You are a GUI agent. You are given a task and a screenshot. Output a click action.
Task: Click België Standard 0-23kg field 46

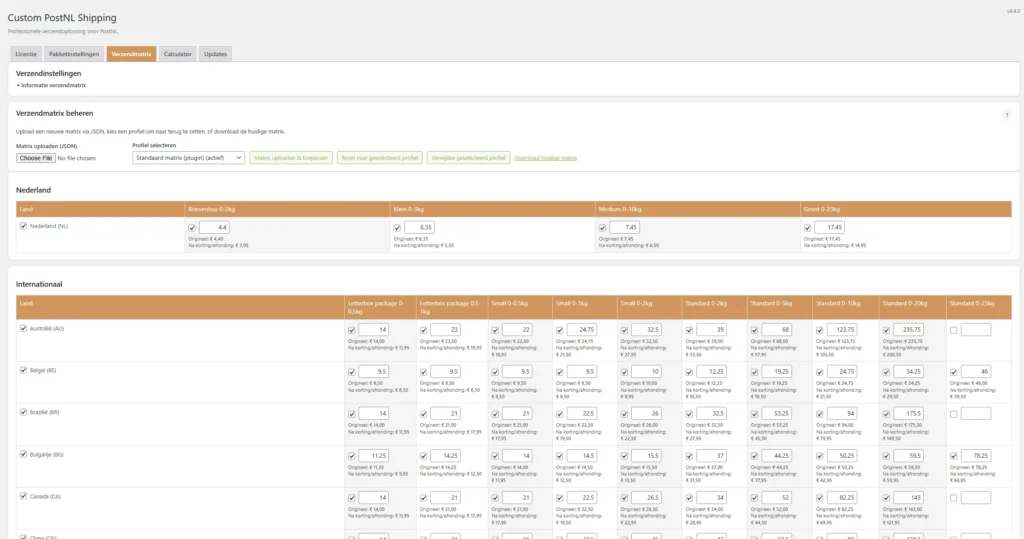(x=976, y=372)
